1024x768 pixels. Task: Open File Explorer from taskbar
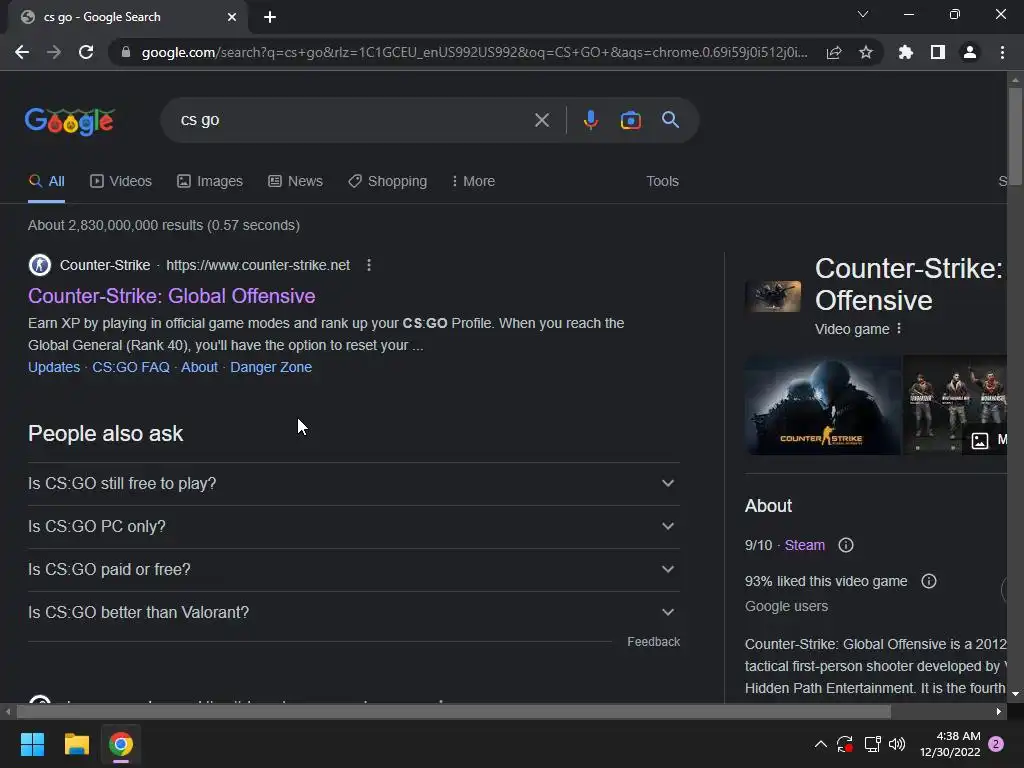(76, 744)
